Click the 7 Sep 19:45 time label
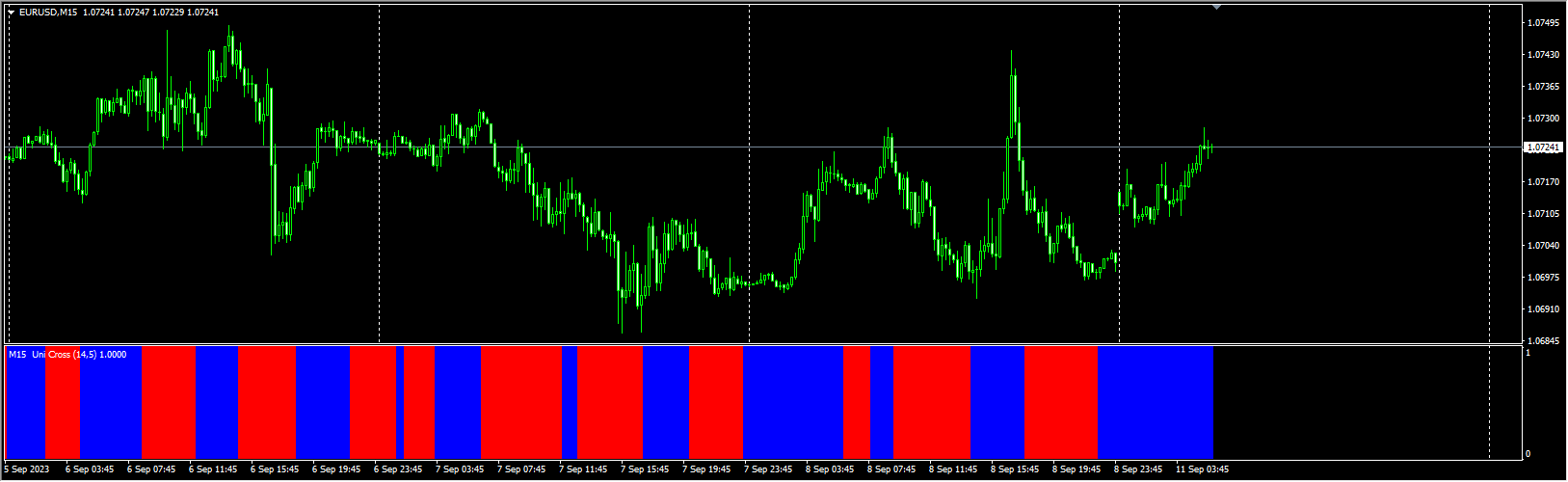This screenshot has width=1568, height=482. coord(706,470)
